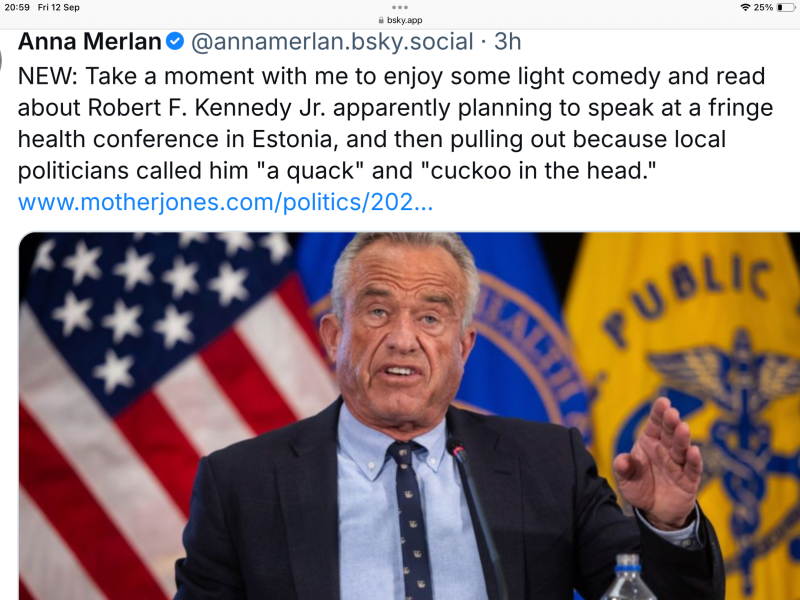
Task: Open the post via the 3h timestamp
Action: click(508, 42)
